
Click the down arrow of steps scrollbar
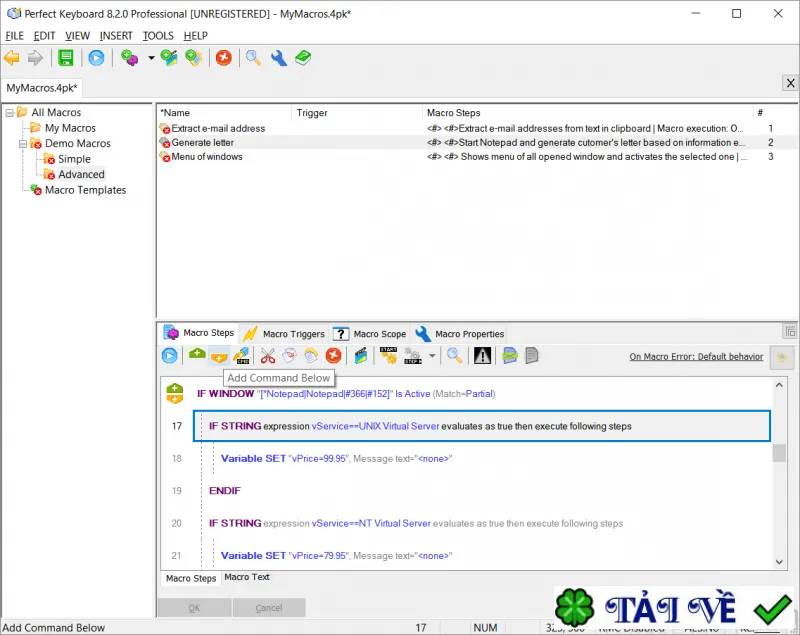pos(779,562)
